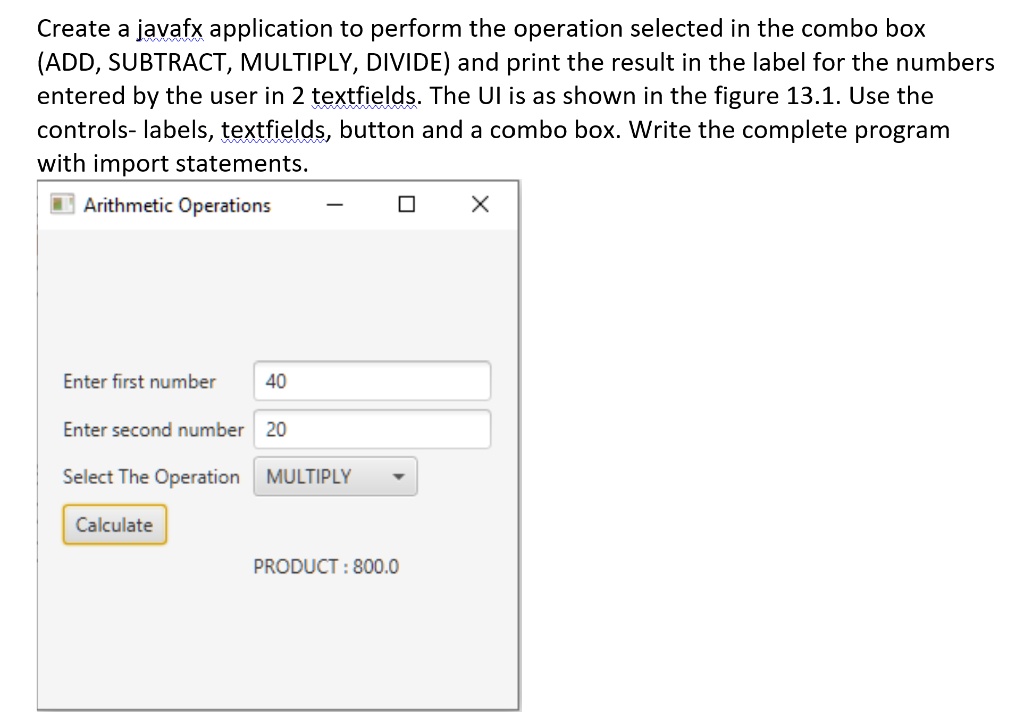Click the PRODUCT : 800.0 result label
1024x719 pixels.
[x=327, y=566]
